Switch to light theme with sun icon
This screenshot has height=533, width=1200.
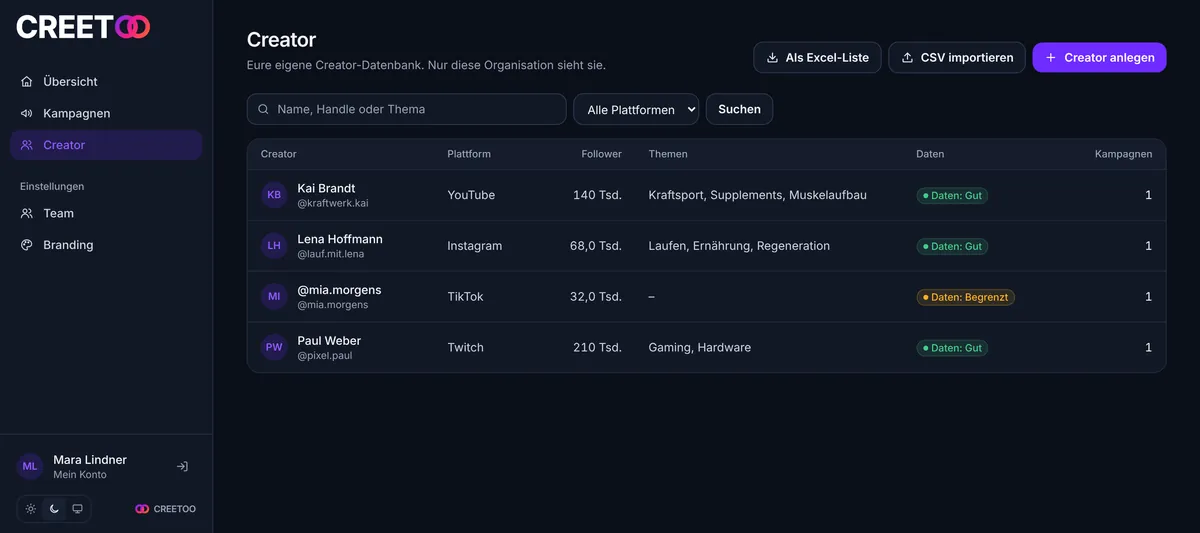(x=31, y=509)
